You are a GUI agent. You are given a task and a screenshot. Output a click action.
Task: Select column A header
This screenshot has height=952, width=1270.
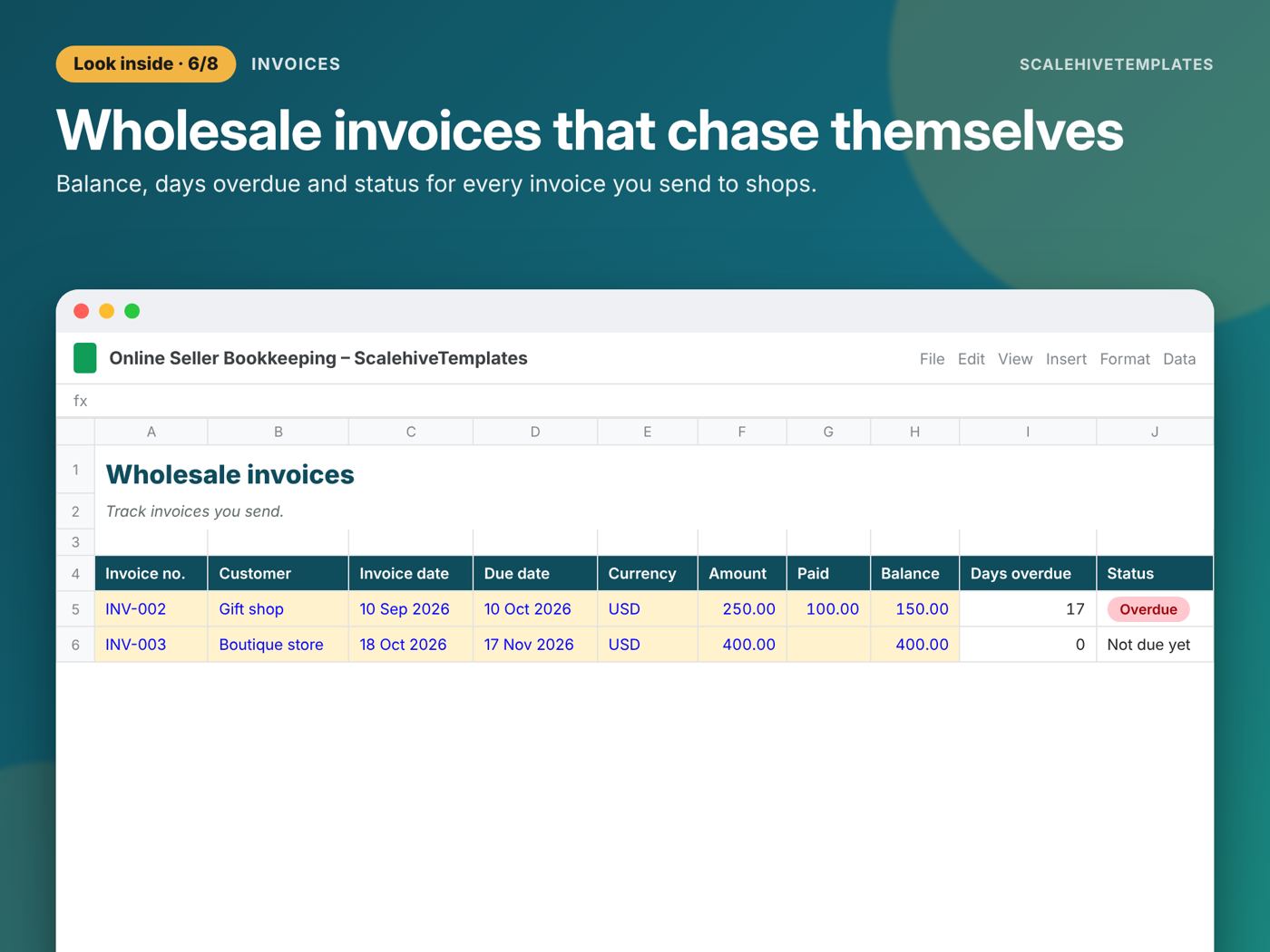pos(151,432)
